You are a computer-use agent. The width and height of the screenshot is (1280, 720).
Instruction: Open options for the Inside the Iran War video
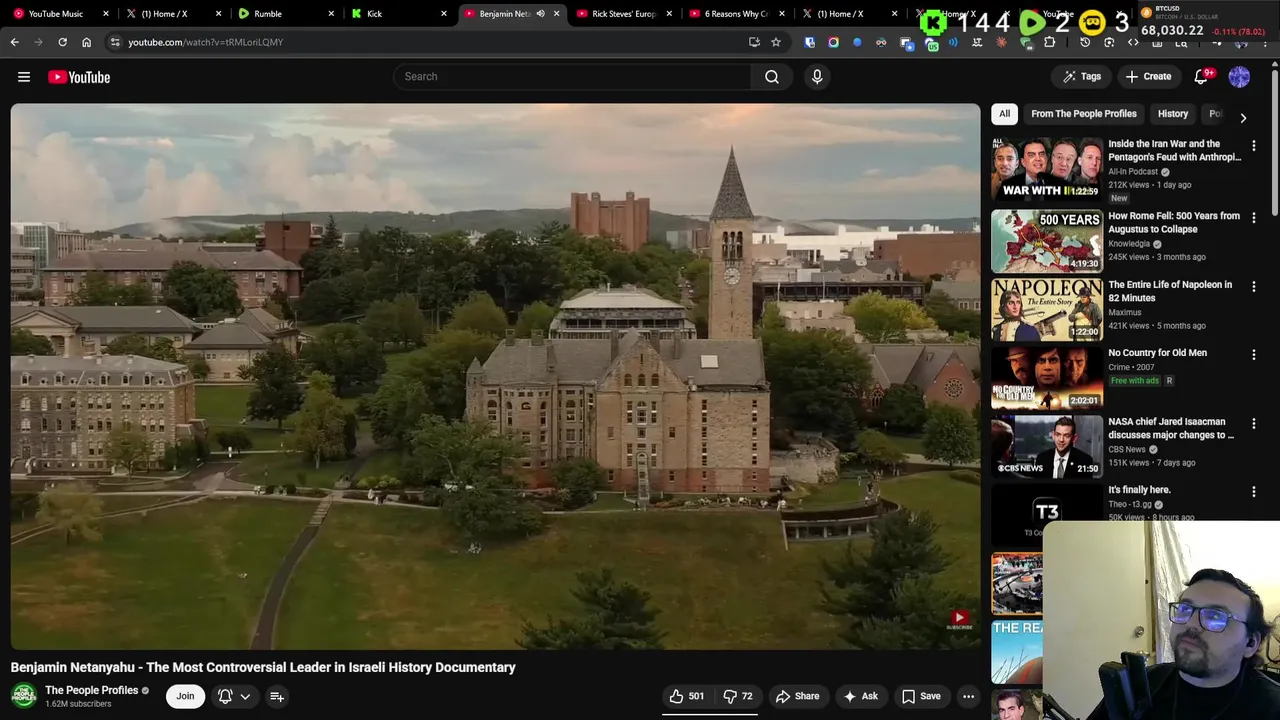(1254, 145)
